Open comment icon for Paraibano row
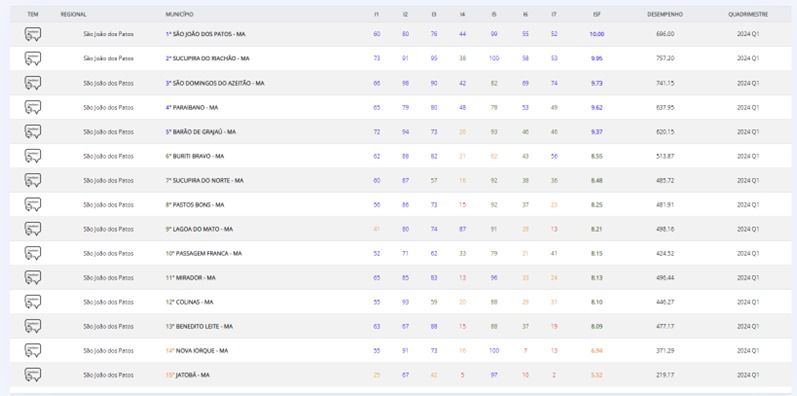The height and width of the screenshot is (396, 797). (33, 107)
